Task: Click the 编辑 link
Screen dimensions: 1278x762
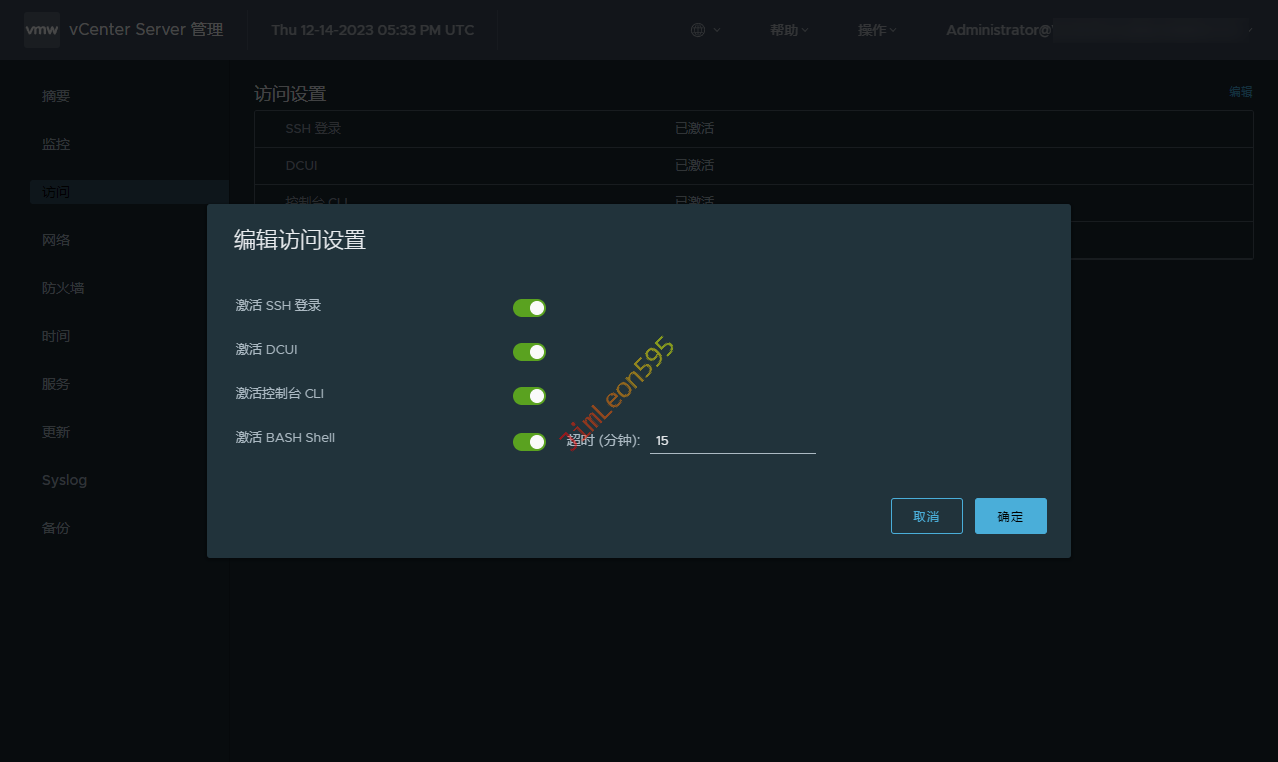Action: 1240,91
